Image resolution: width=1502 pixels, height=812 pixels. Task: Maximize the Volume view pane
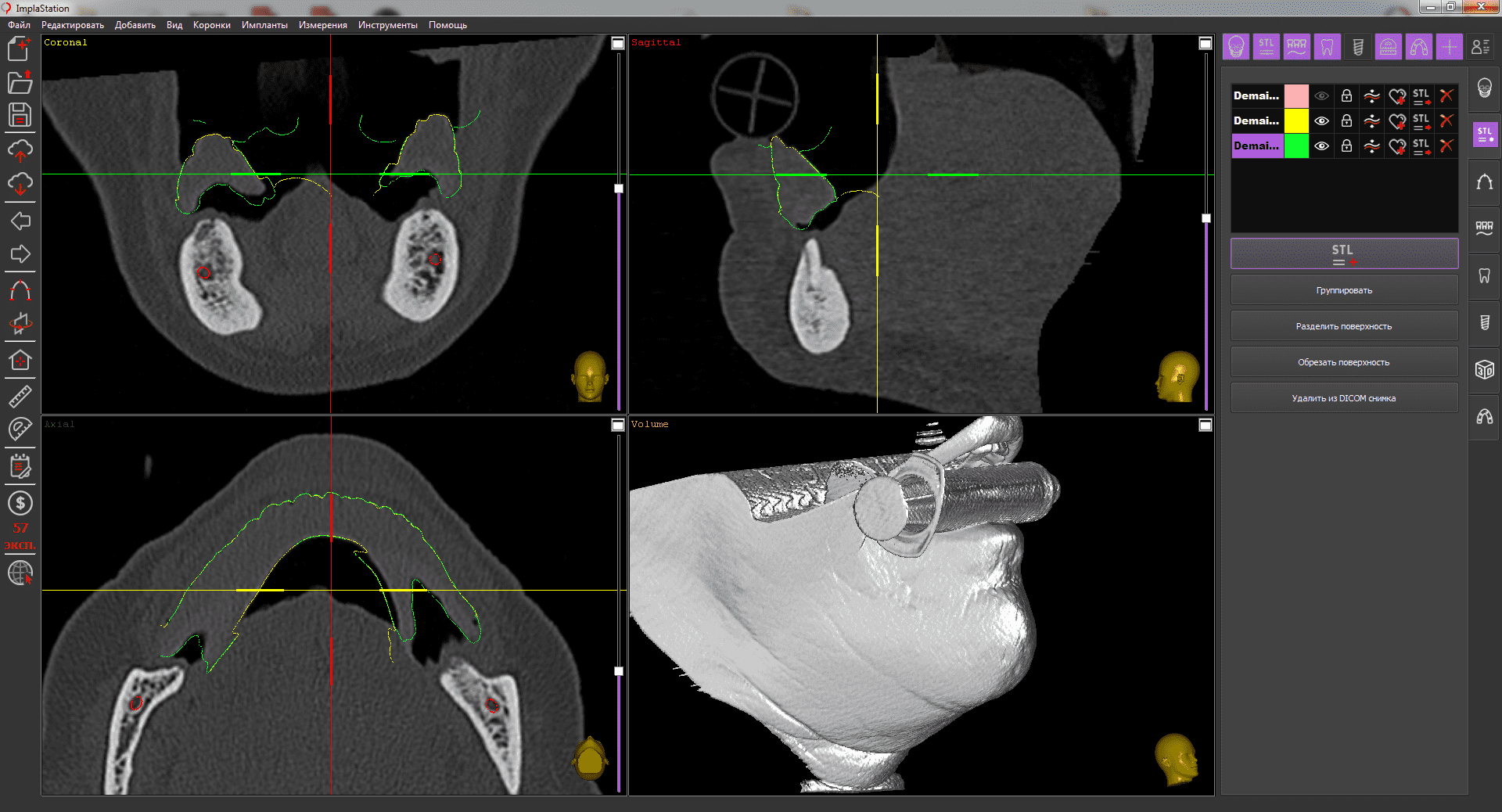(x=1206, y=425)
